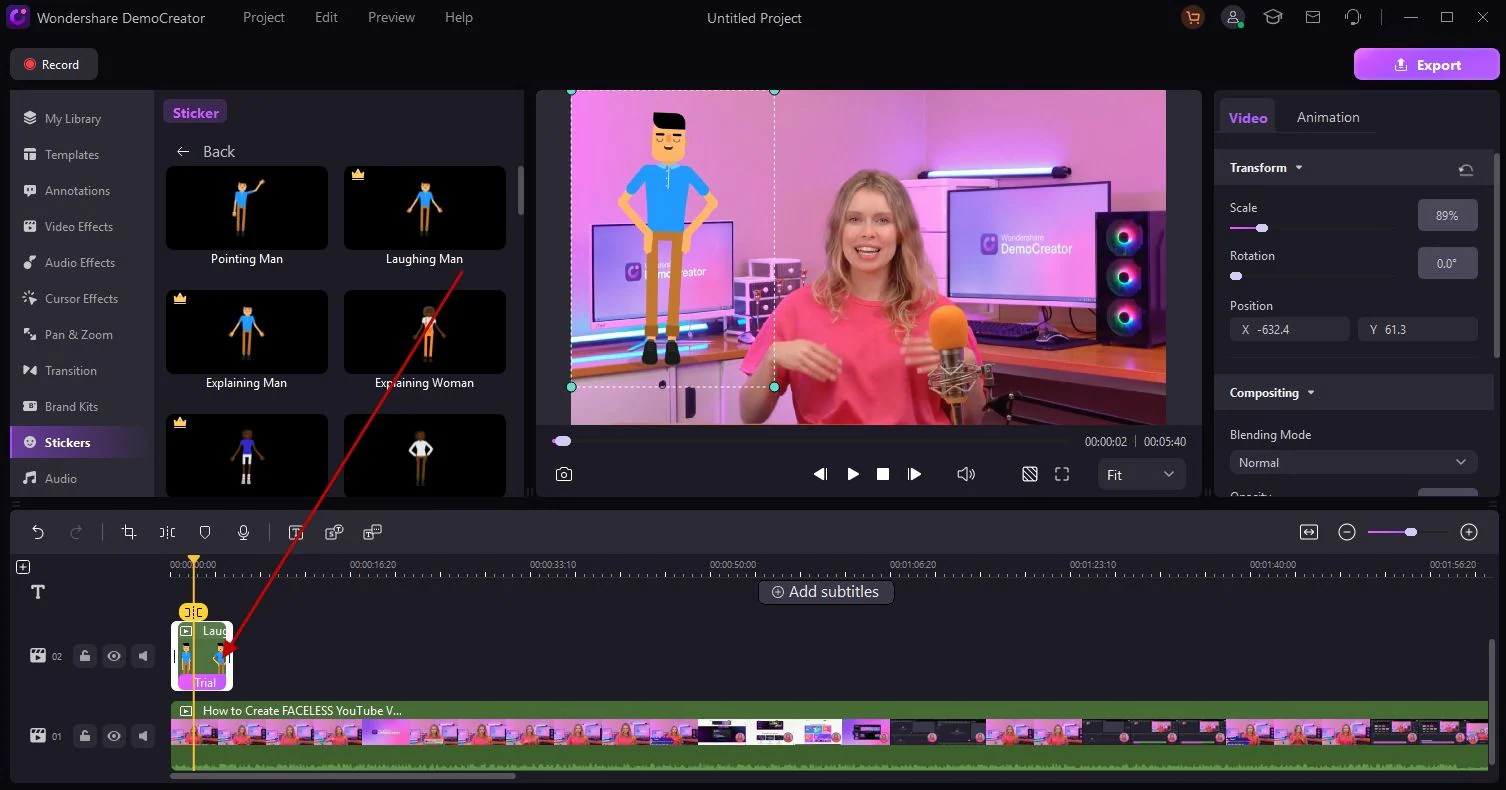1506x790 pixels.
Task: Click Add subtitles button
Action: click(x=826, y=592)
